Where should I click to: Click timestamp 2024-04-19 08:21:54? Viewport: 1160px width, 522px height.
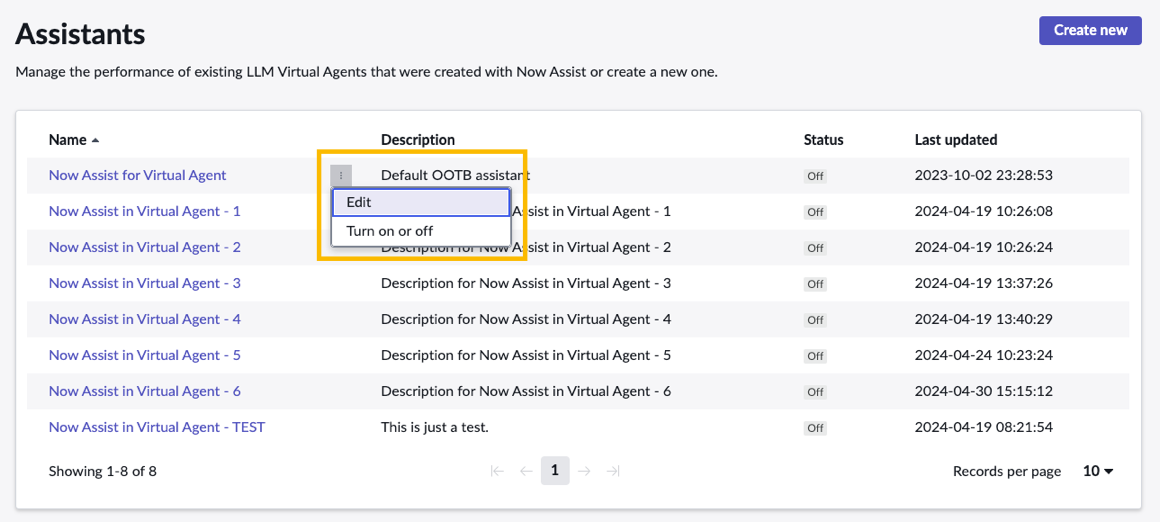point(983,427)
